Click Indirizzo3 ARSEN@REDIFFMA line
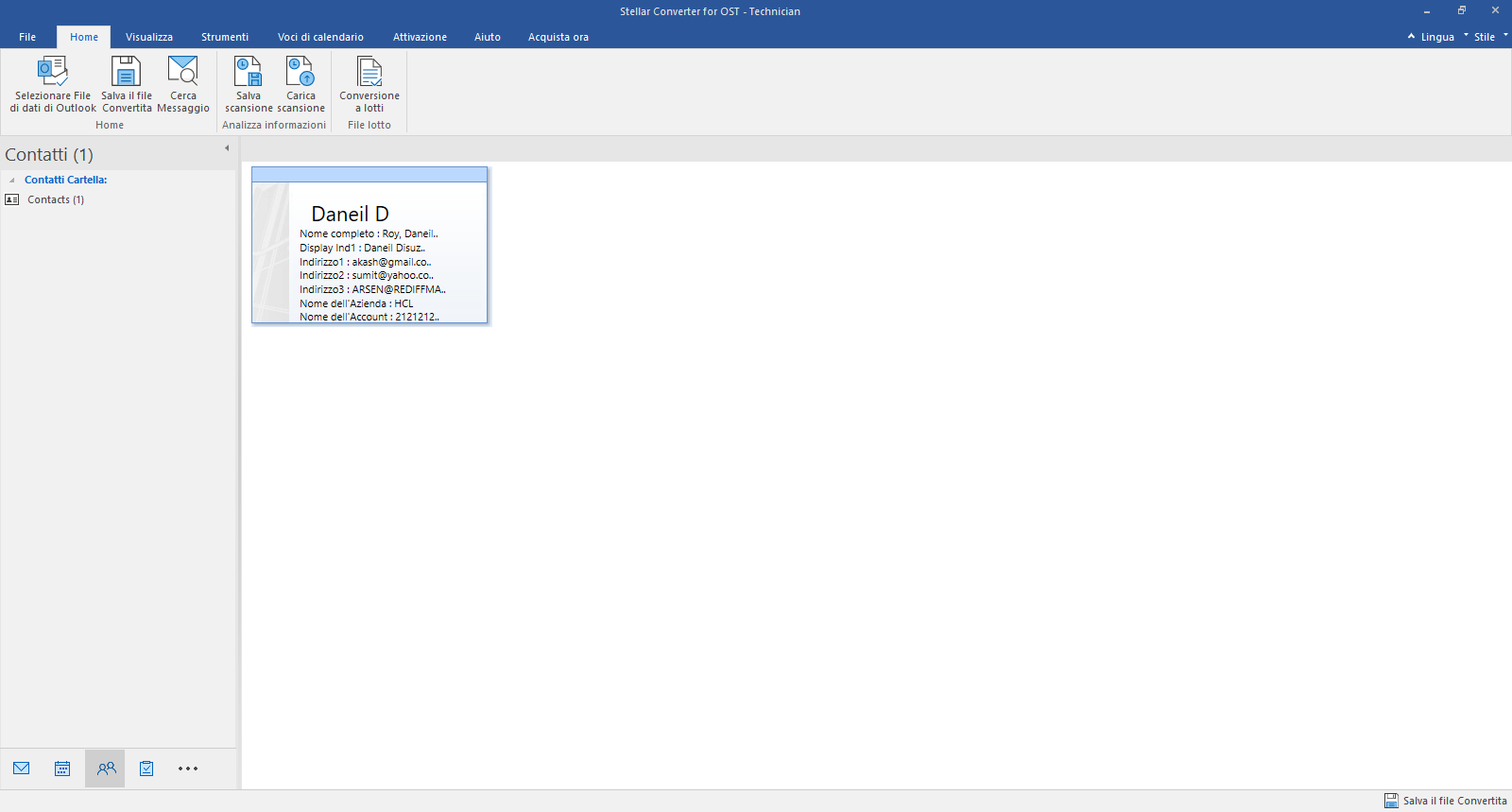The width and height of the screenshot is (1512, 812). click(372, 289)
